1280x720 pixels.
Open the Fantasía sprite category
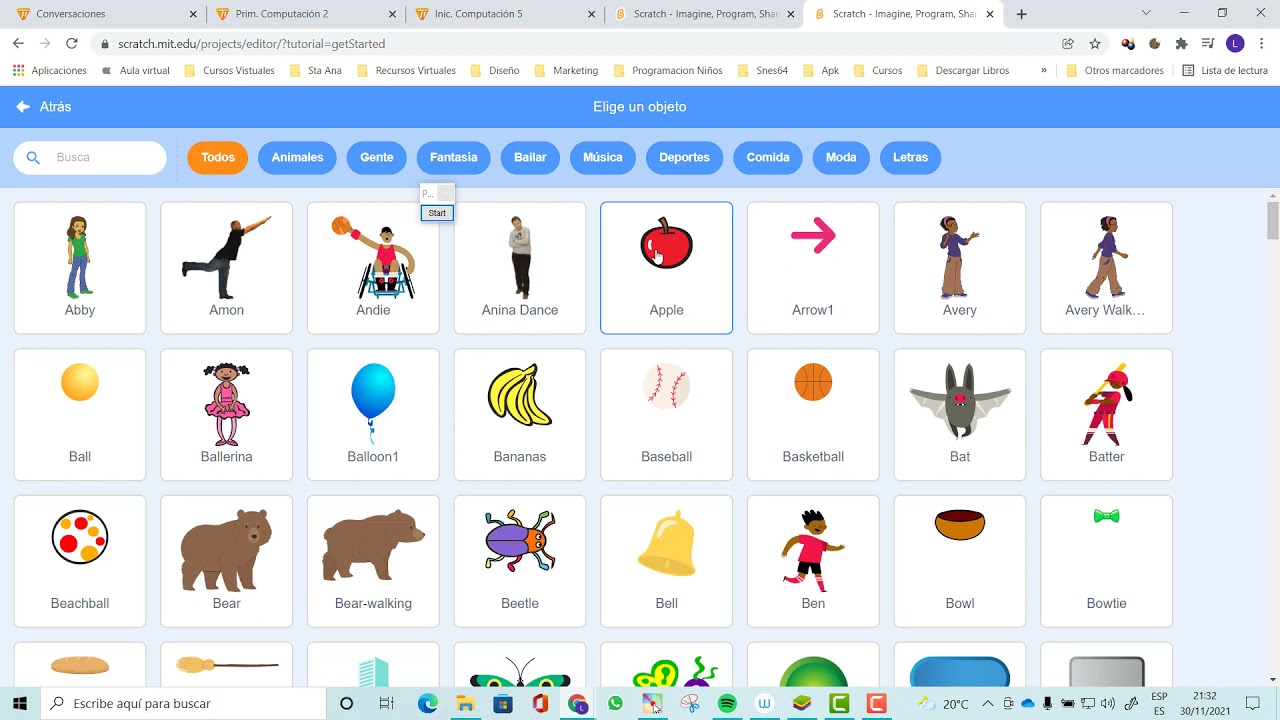click(454, 157)
